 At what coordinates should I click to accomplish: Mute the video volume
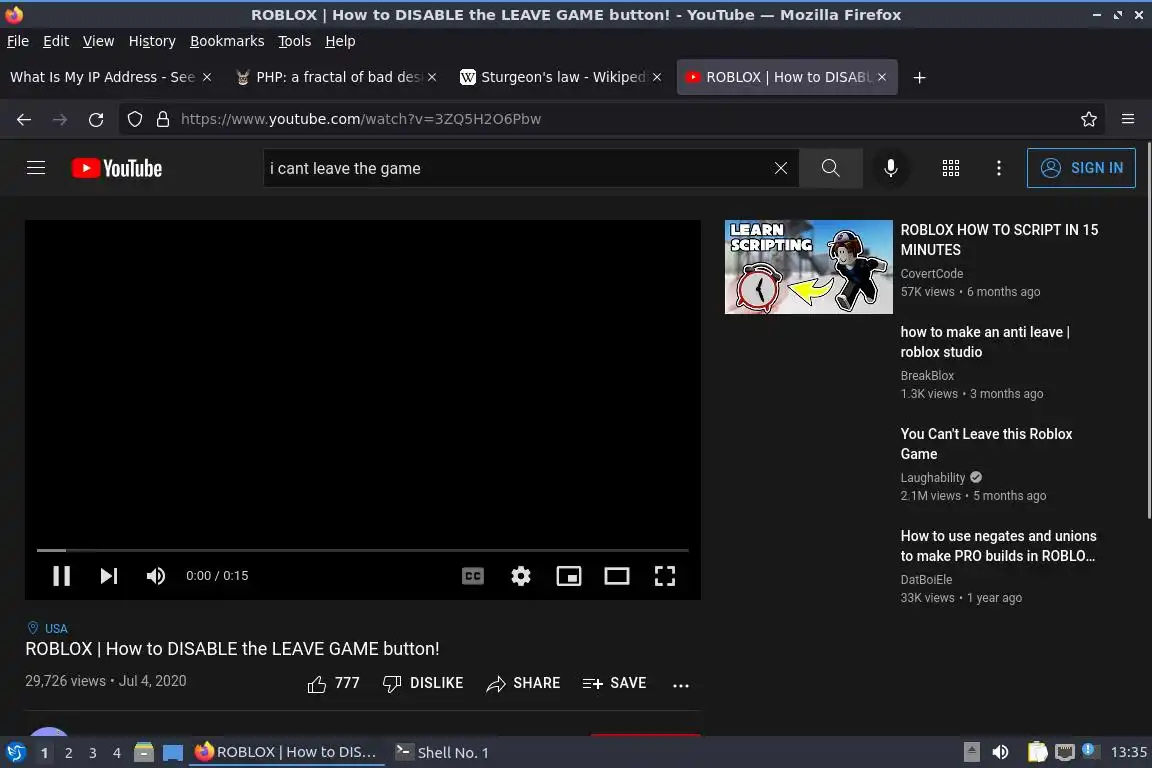tap(156, 576)
